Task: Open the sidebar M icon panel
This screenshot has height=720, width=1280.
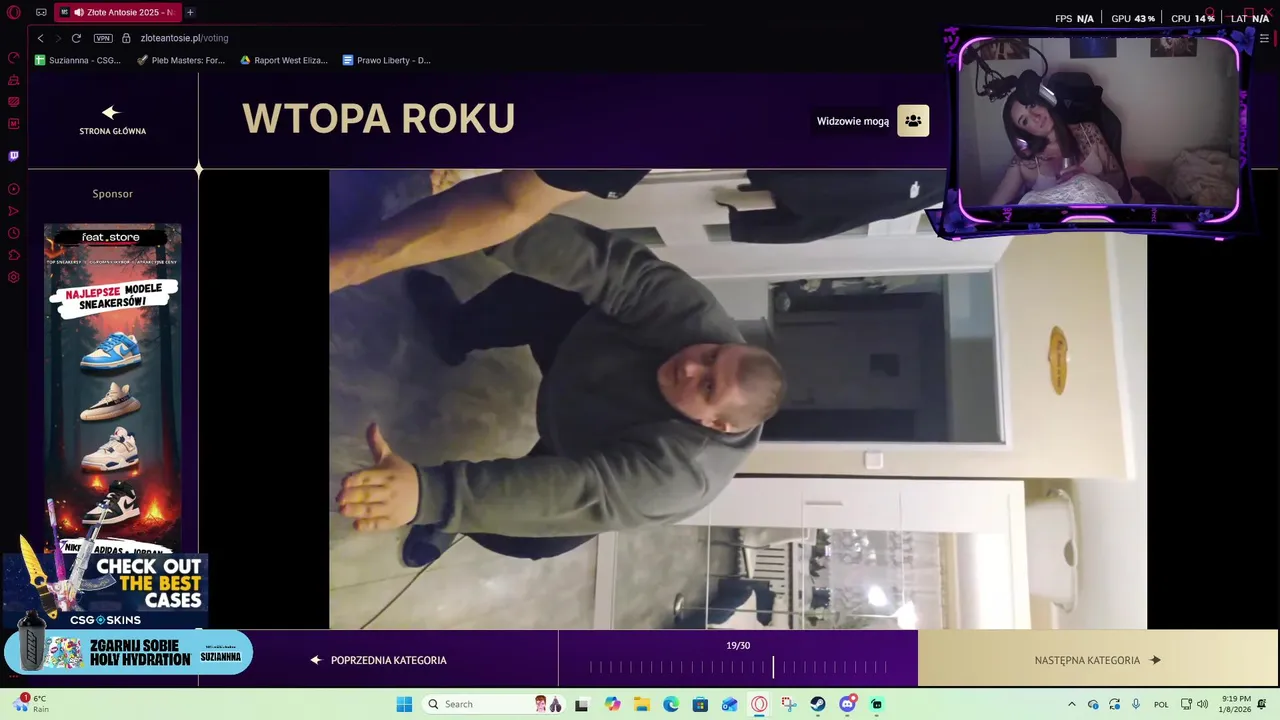Action: 14,123
